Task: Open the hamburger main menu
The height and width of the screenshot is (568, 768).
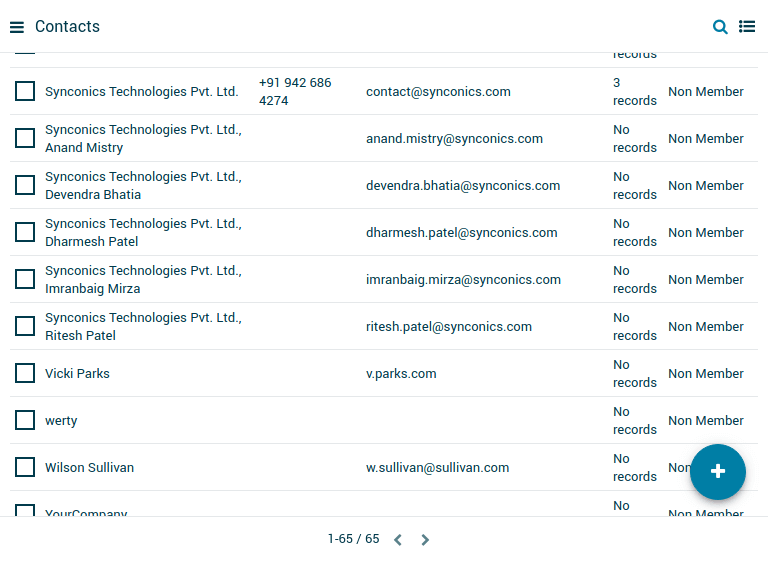Action: pos(17,27)
